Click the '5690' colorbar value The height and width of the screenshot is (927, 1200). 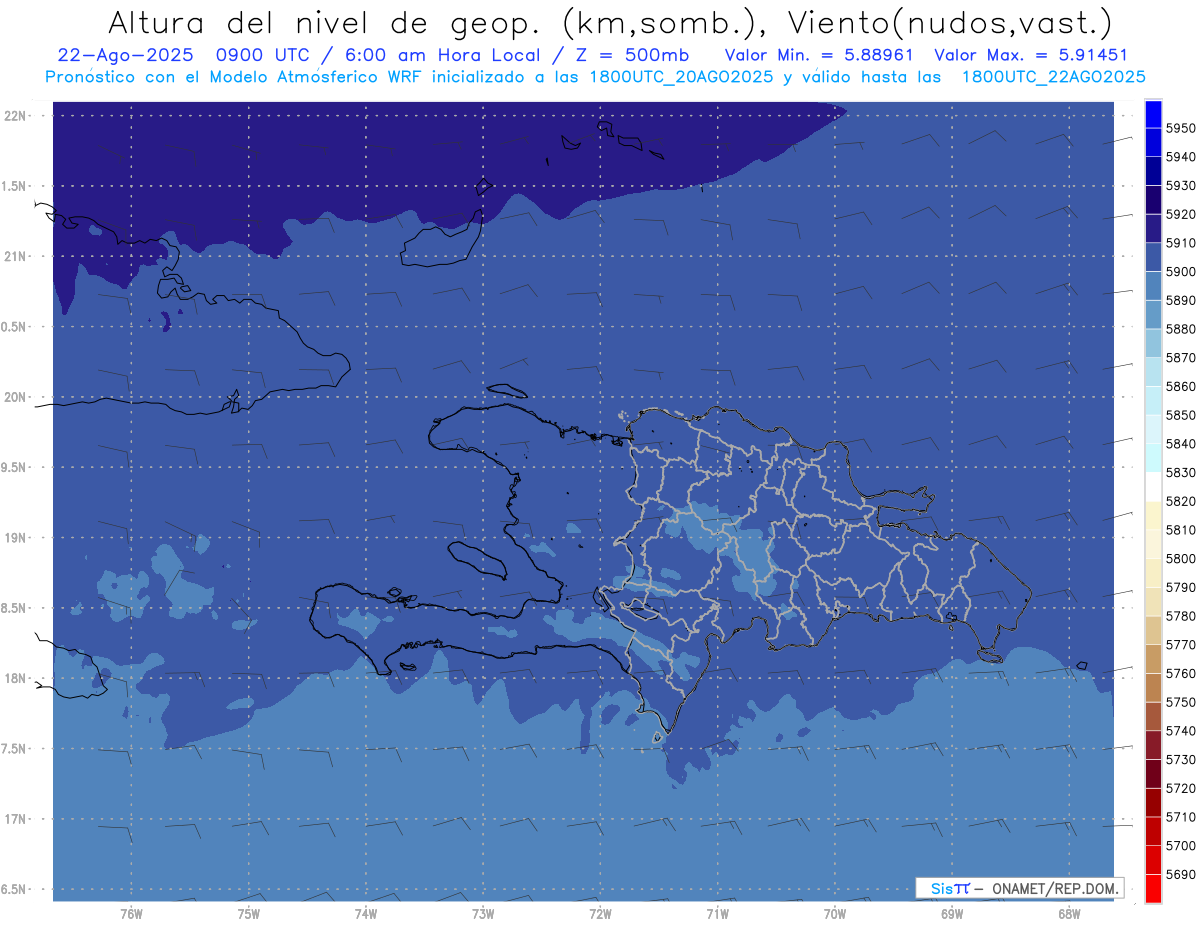1181,874
